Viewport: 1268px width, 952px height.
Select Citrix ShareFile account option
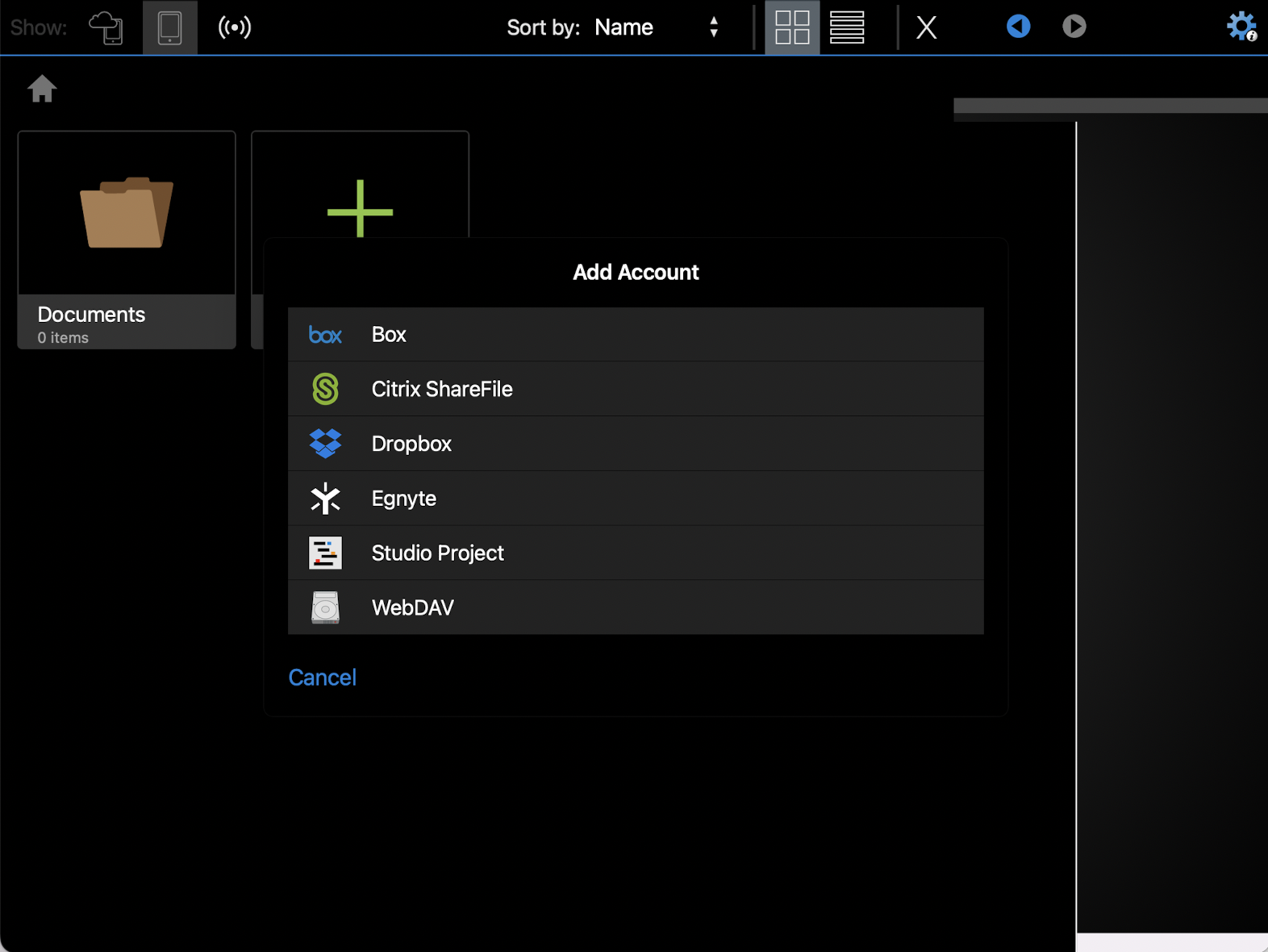[x=636, y=389]
